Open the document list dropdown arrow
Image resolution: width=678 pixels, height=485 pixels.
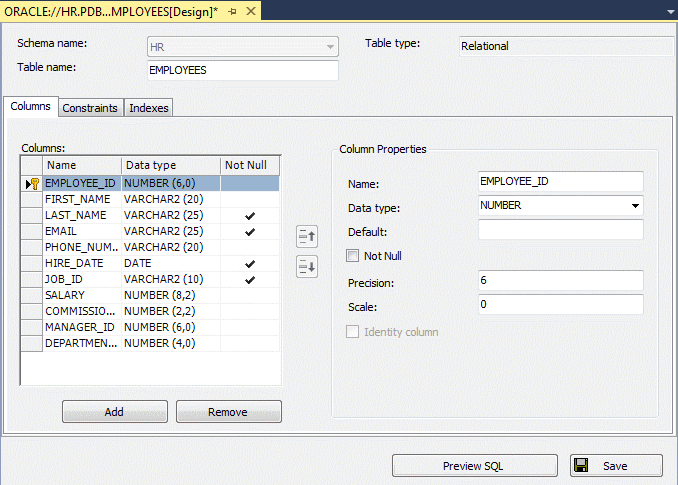pos(671,12)
